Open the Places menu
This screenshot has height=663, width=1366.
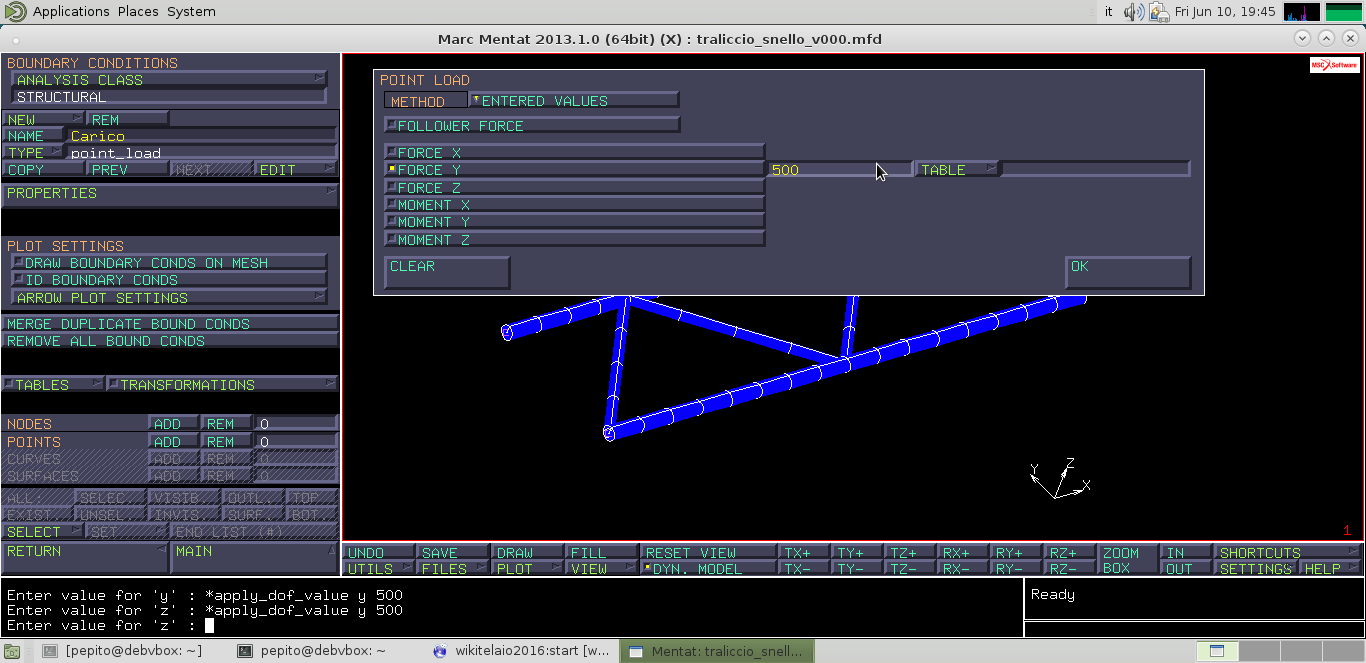138,12
